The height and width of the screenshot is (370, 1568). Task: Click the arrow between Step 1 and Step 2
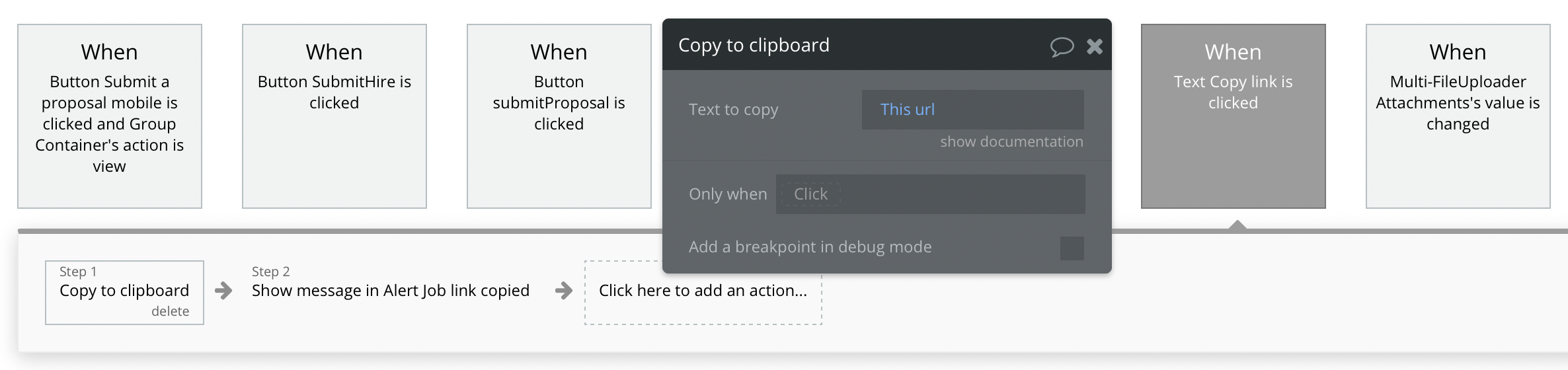224,291
